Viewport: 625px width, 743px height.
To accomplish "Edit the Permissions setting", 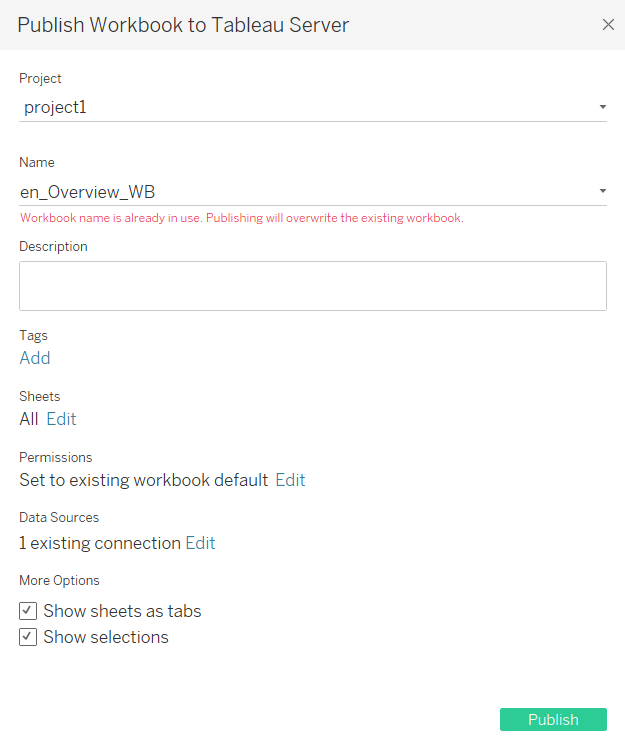I will [x=290, y=480].
